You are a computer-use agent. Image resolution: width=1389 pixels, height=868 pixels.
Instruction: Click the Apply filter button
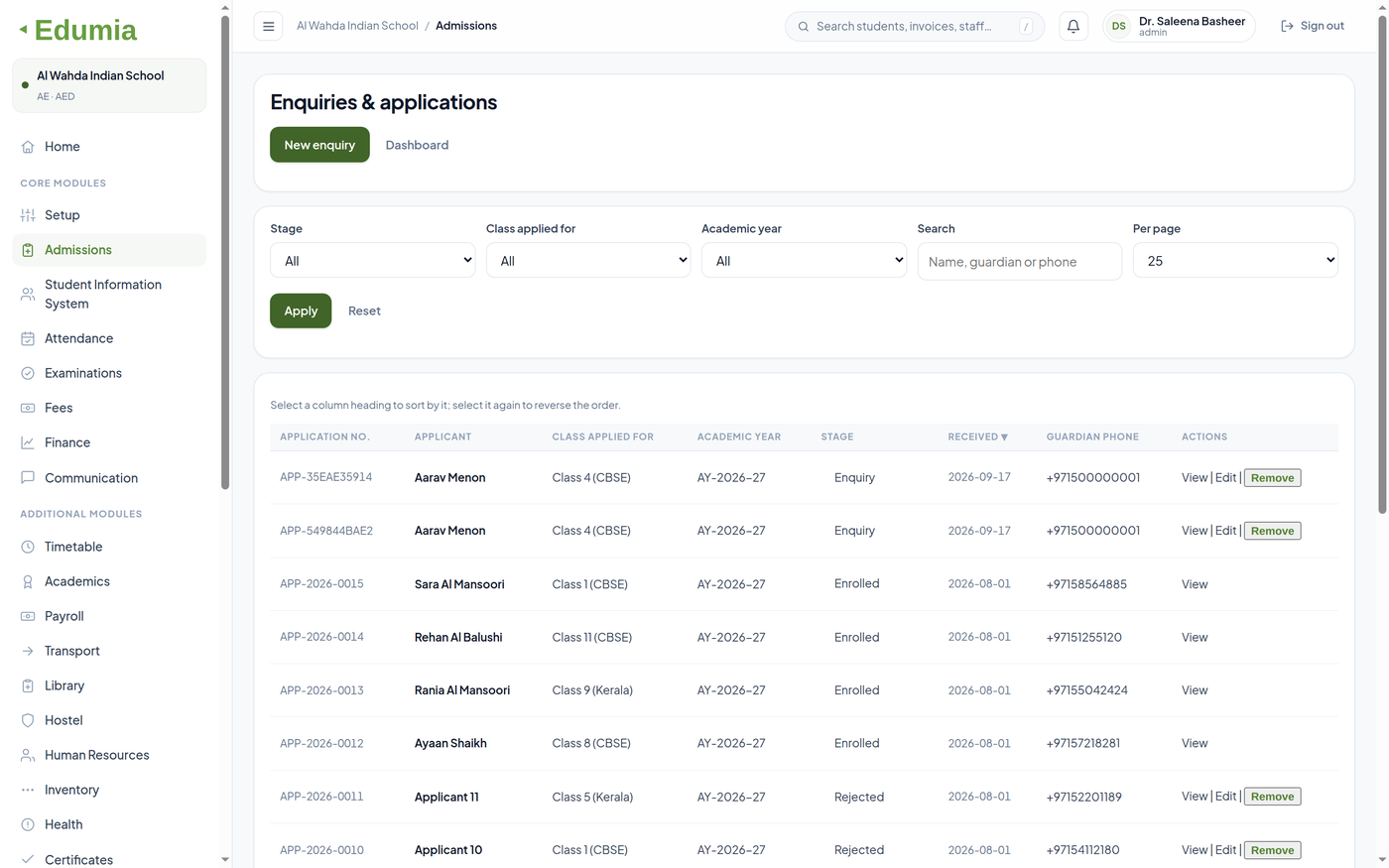(301, 310)
